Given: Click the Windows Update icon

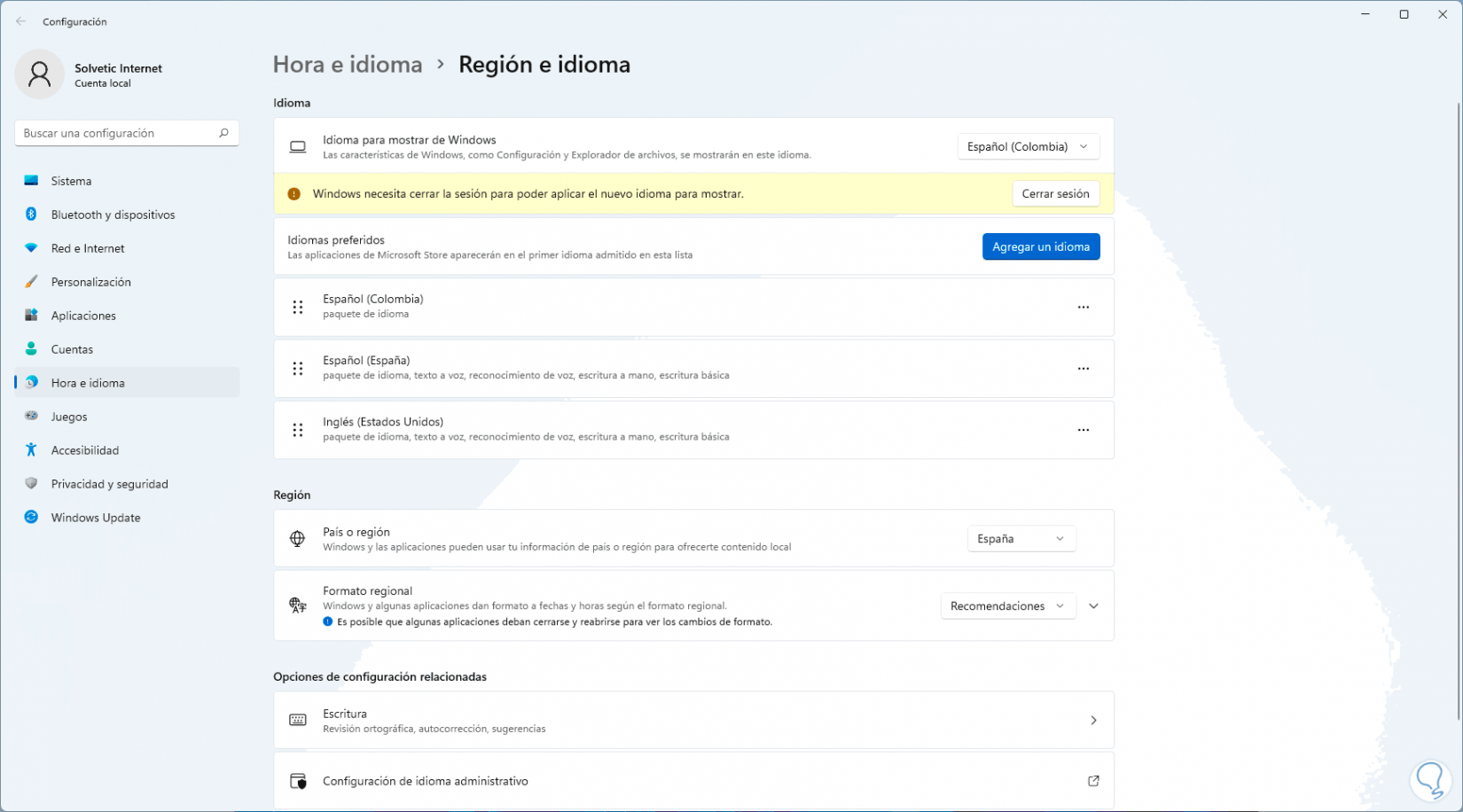Looking at the screenshot, I should [31, 517].
